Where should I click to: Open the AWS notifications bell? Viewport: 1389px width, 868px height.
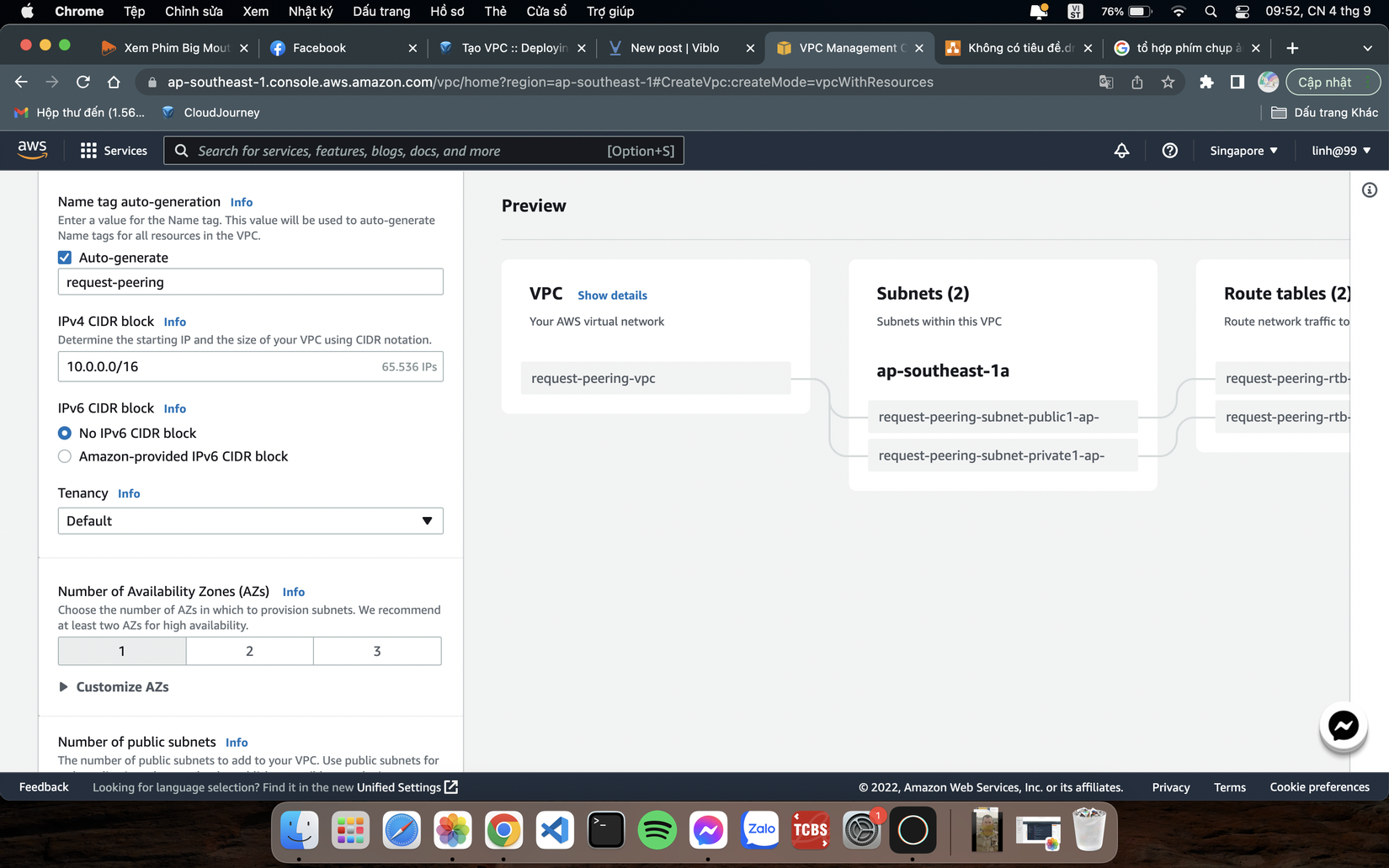[x=1121, y=151]
